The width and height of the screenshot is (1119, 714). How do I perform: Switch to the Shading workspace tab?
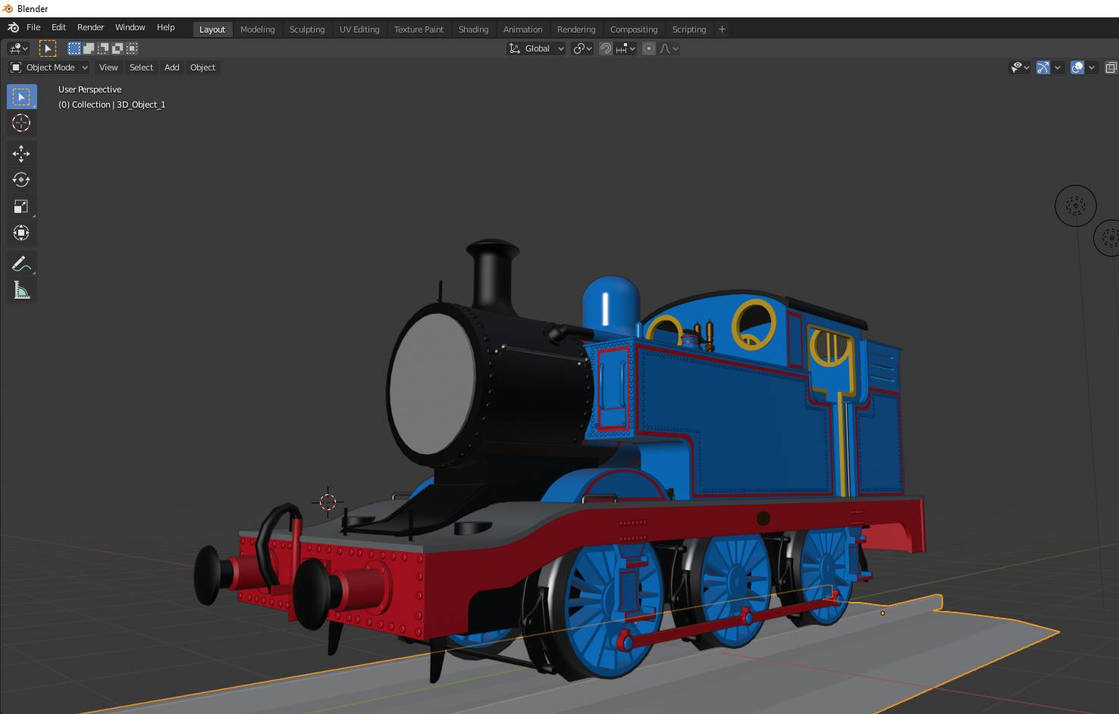473,29
